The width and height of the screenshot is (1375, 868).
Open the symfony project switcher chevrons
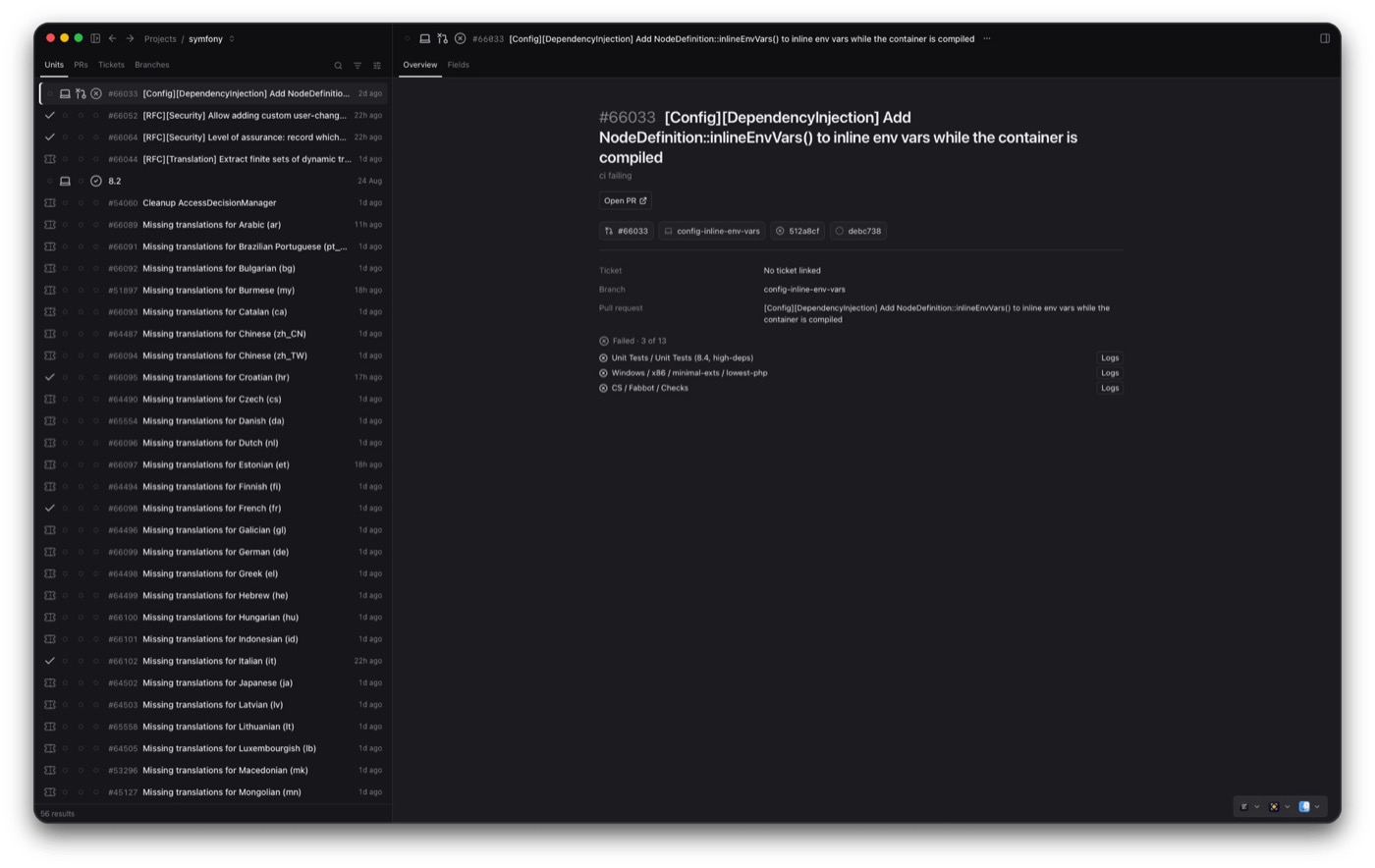tap(232, 39)
